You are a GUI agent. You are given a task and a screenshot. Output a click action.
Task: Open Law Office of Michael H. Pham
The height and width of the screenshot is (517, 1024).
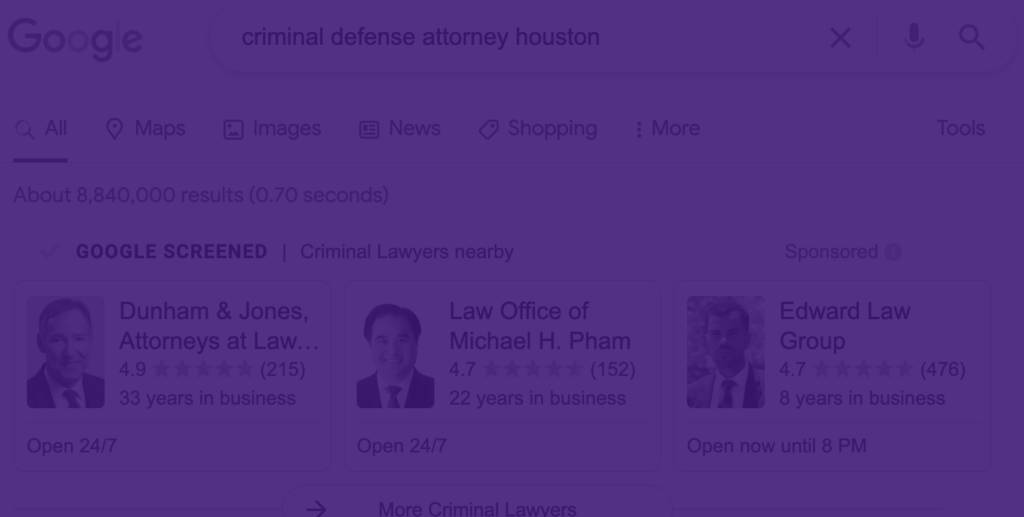pos(540,326)
